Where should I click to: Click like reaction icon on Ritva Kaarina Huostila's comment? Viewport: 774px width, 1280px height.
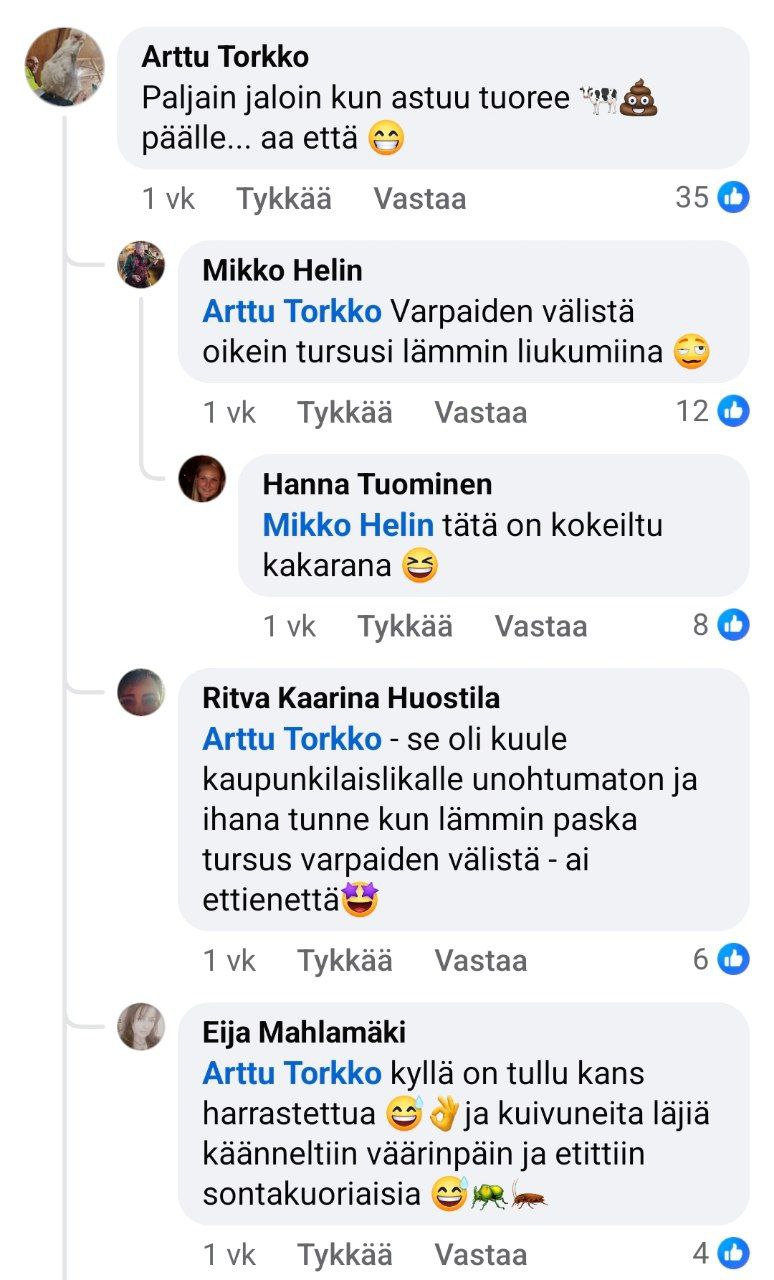click(733, 959)
